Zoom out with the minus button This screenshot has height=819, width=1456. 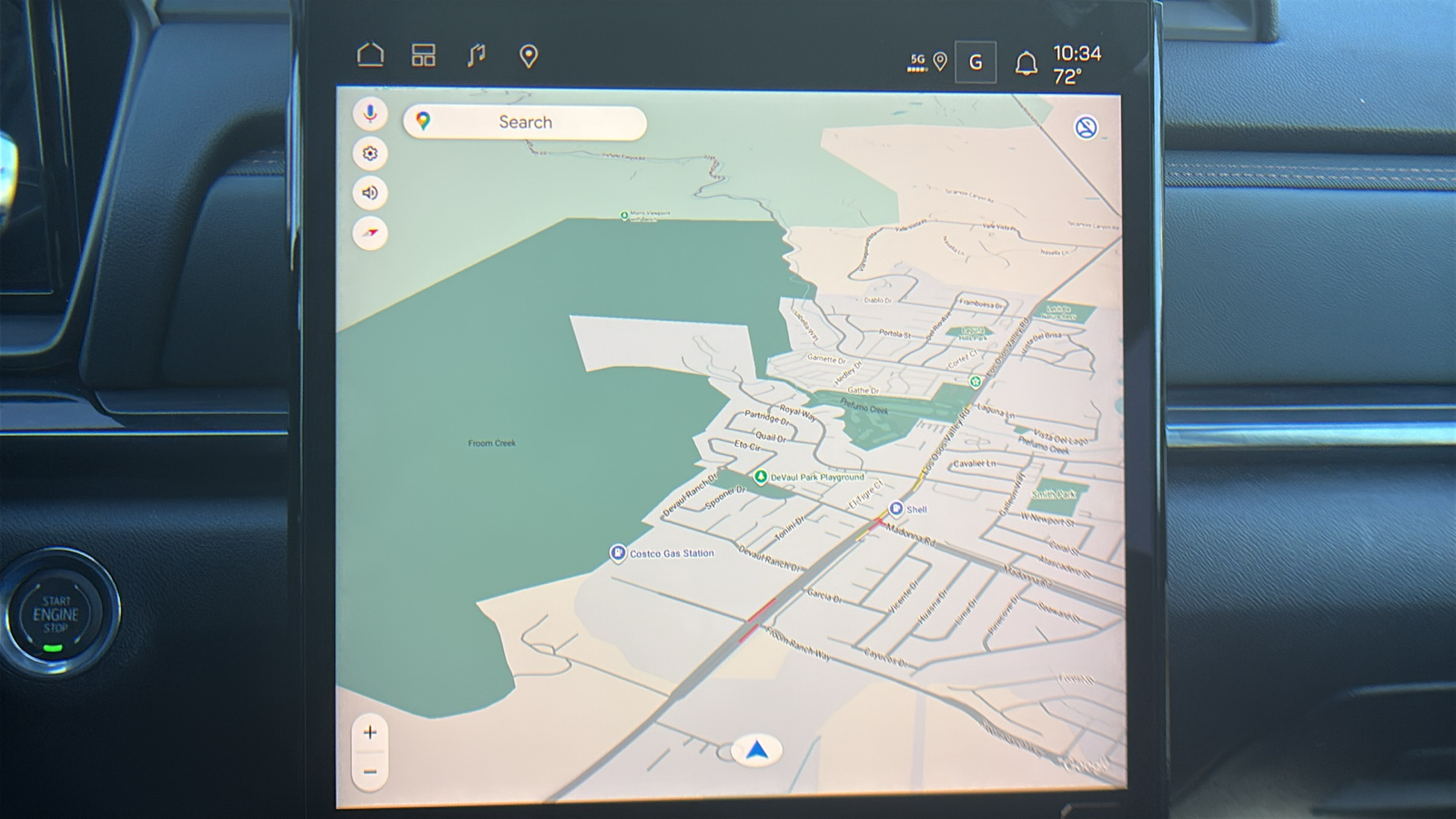point(369,772)
